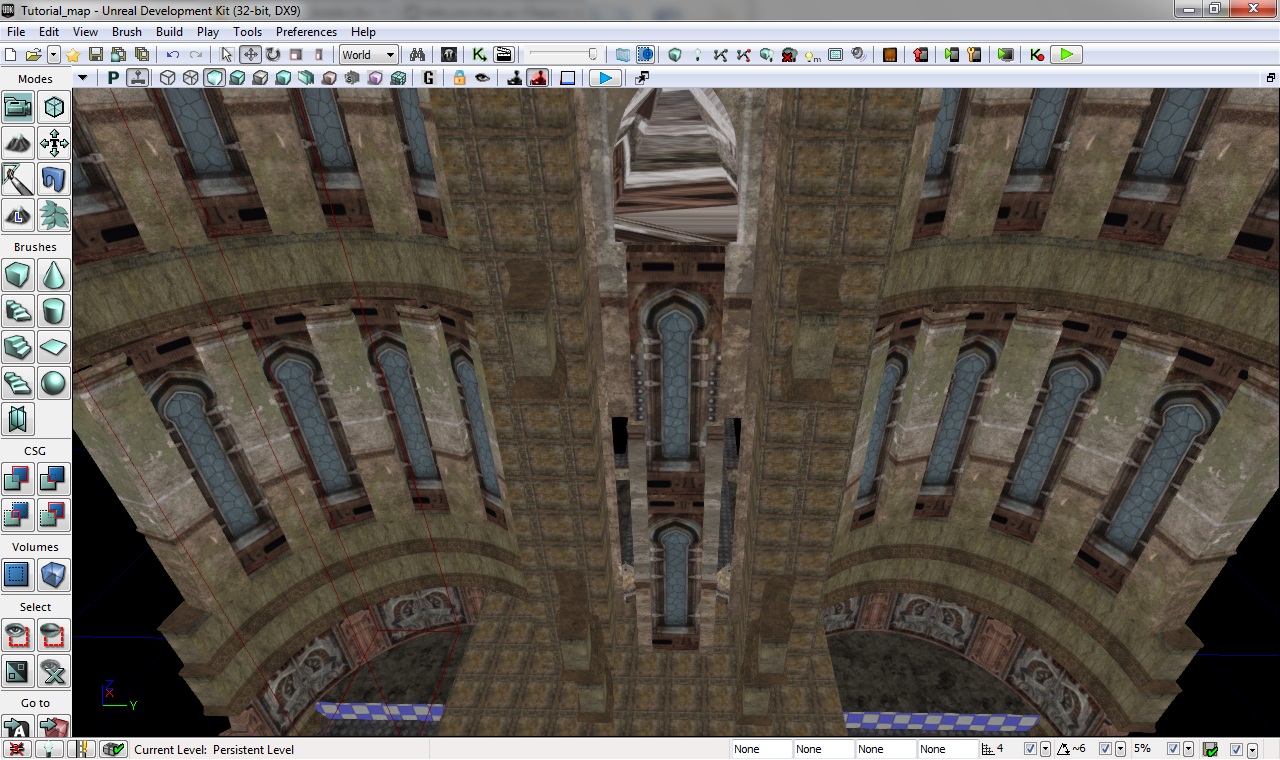This screenshot has height=760, width=1280.
Task: Open the drag grid size dropdown
Action: [x=1045, y=749]
